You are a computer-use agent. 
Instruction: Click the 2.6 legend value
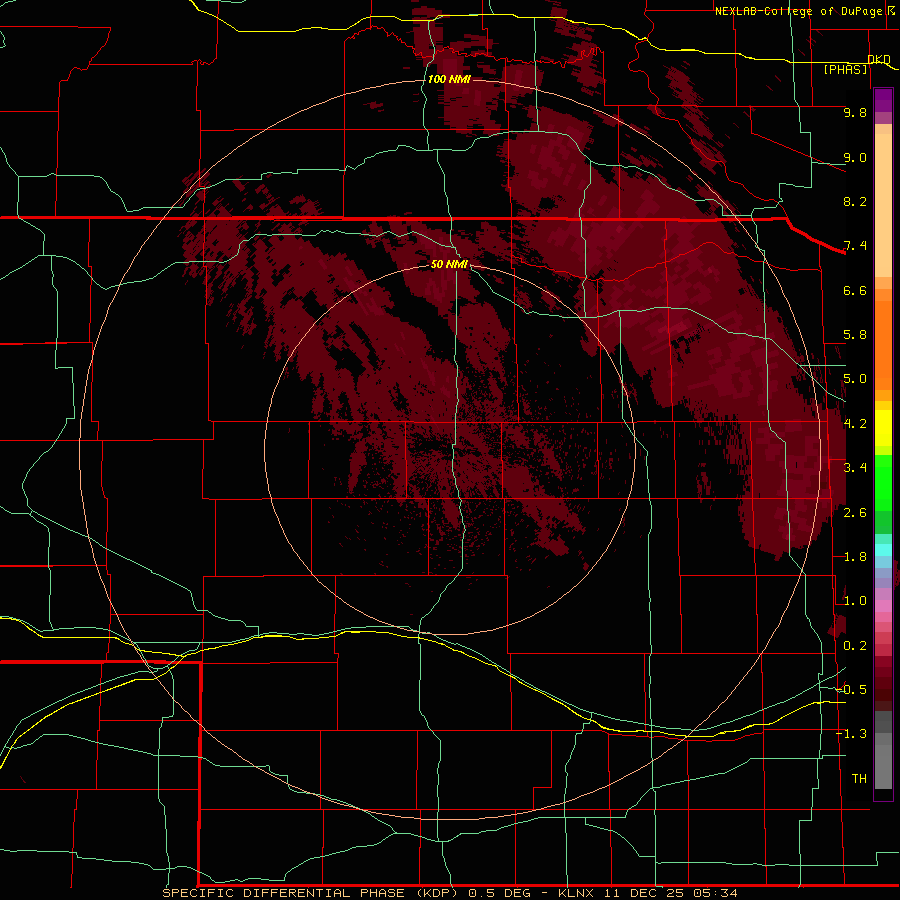point(855,513)
